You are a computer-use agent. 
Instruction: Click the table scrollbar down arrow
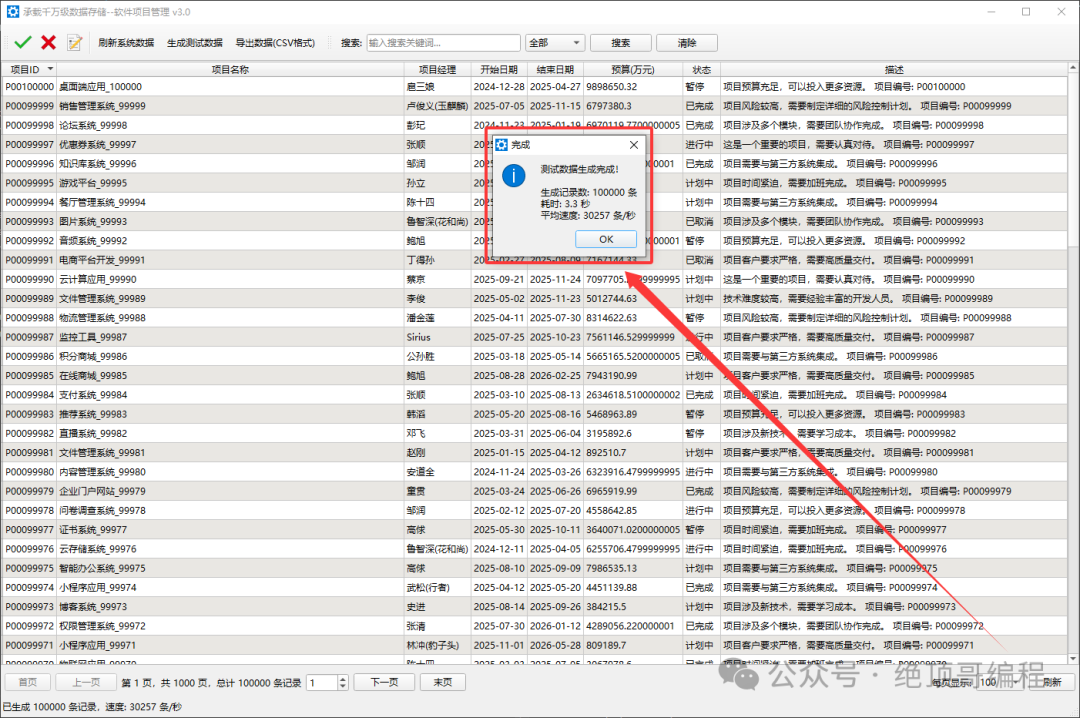[1073, 659]
